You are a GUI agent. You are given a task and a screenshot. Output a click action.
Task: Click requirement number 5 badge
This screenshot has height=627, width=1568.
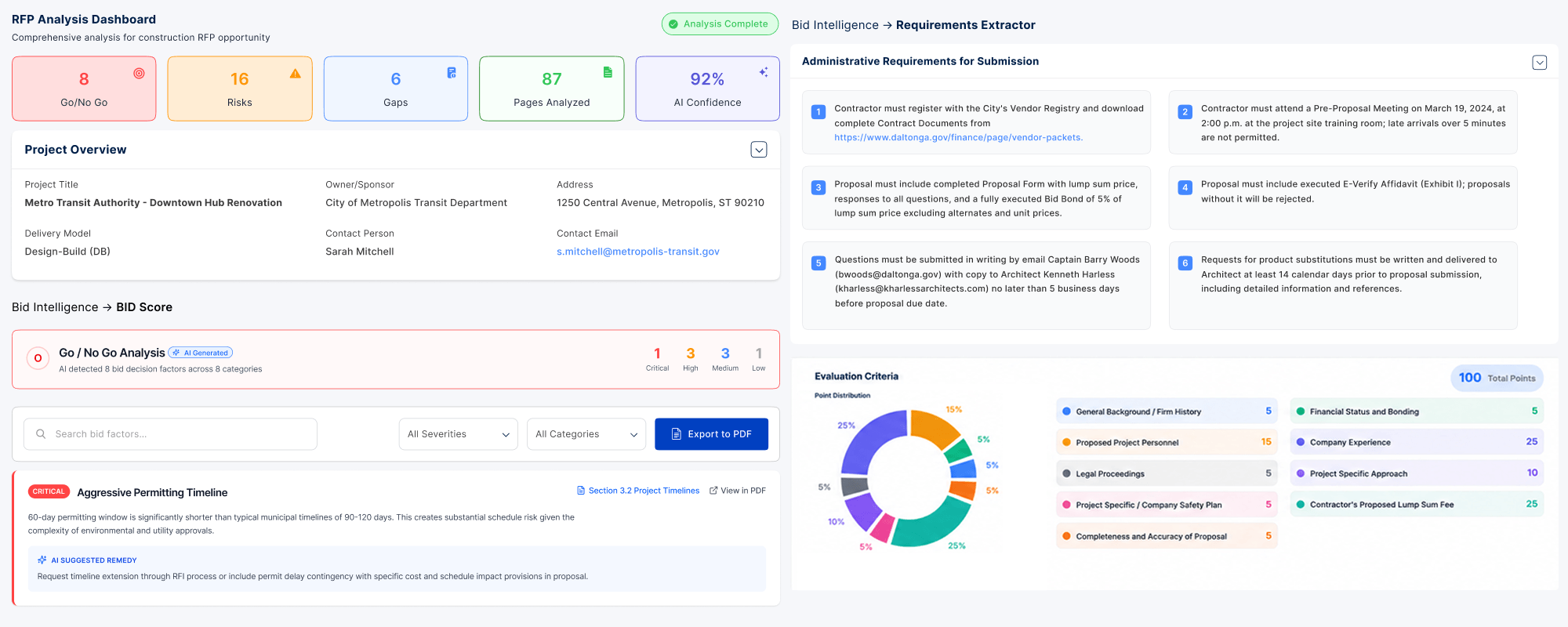818,263
